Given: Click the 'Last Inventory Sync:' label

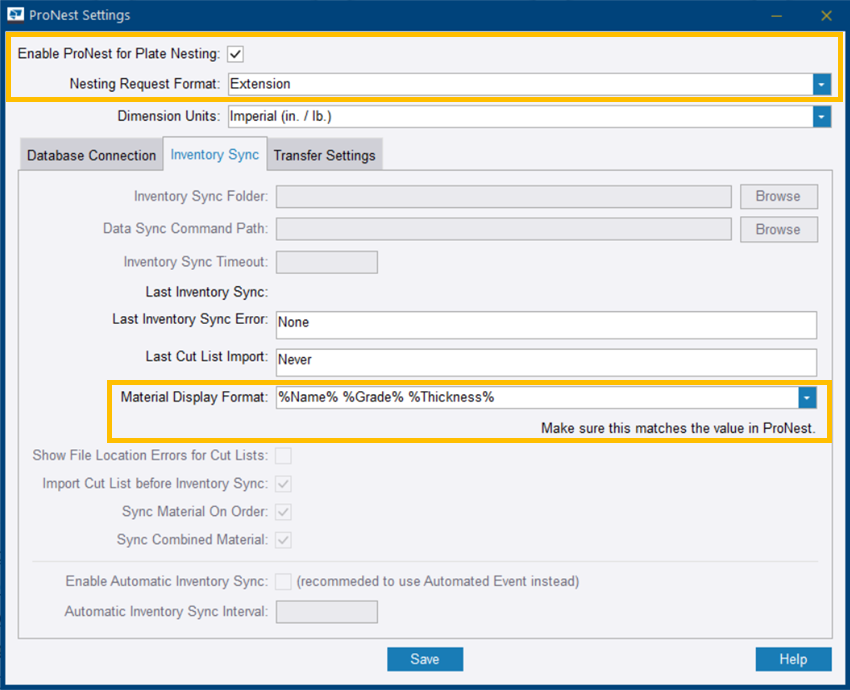Looking at the screenshot, I should pos(207,292).
